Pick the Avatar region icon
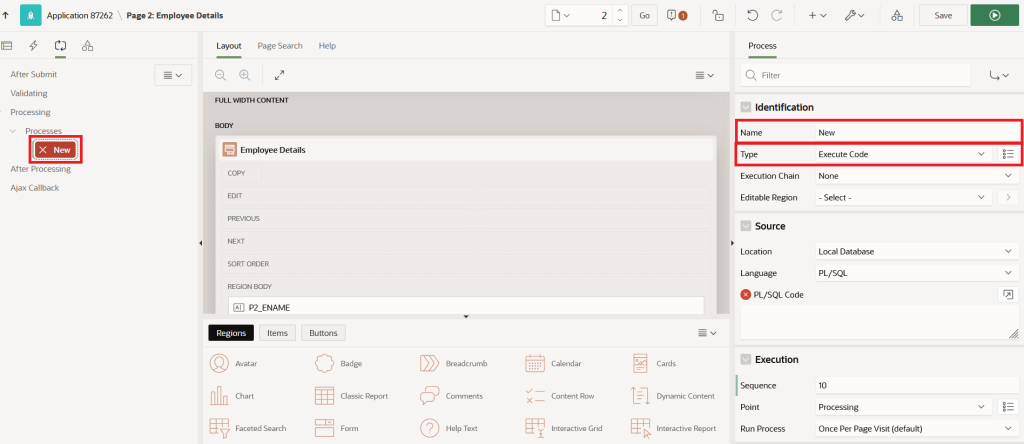This screenshot has width=1024, height=444. (219, 363)
